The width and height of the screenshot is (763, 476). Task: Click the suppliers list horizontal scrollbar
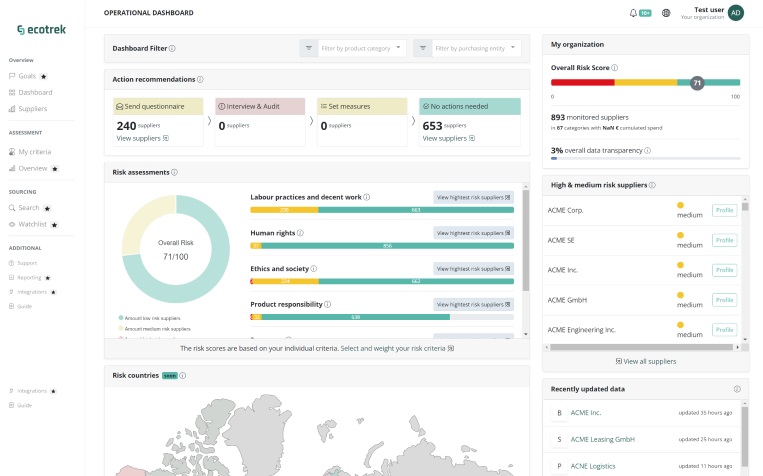tap(641, 347)
